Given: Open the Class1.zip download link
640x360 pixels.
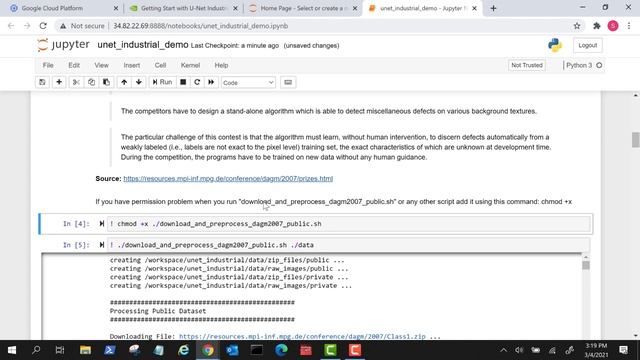Looking at the screenshot, I should [302, 336].
